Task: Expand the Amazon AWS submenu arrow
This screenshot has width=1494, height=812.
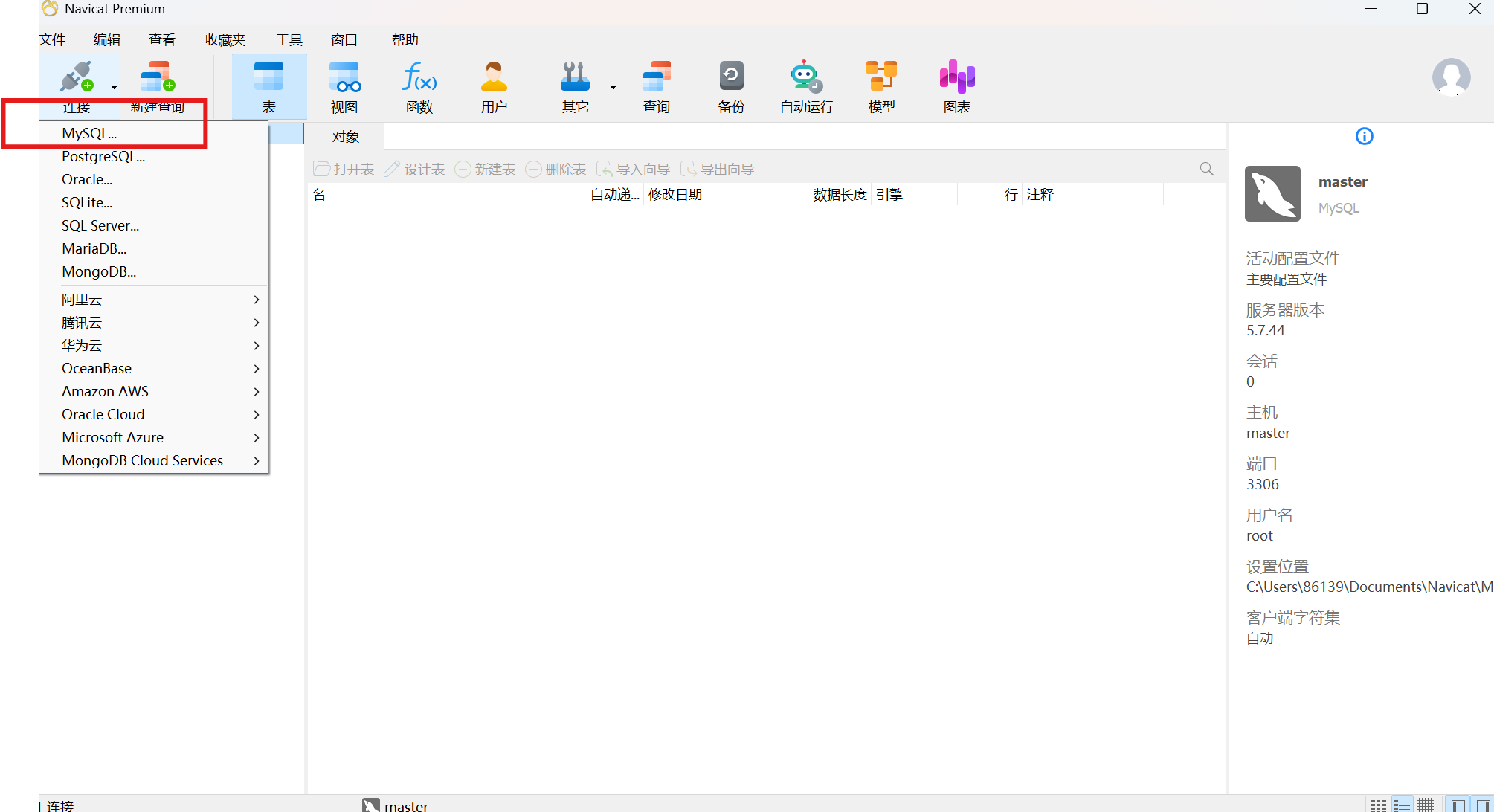Action: pos(256,391)
